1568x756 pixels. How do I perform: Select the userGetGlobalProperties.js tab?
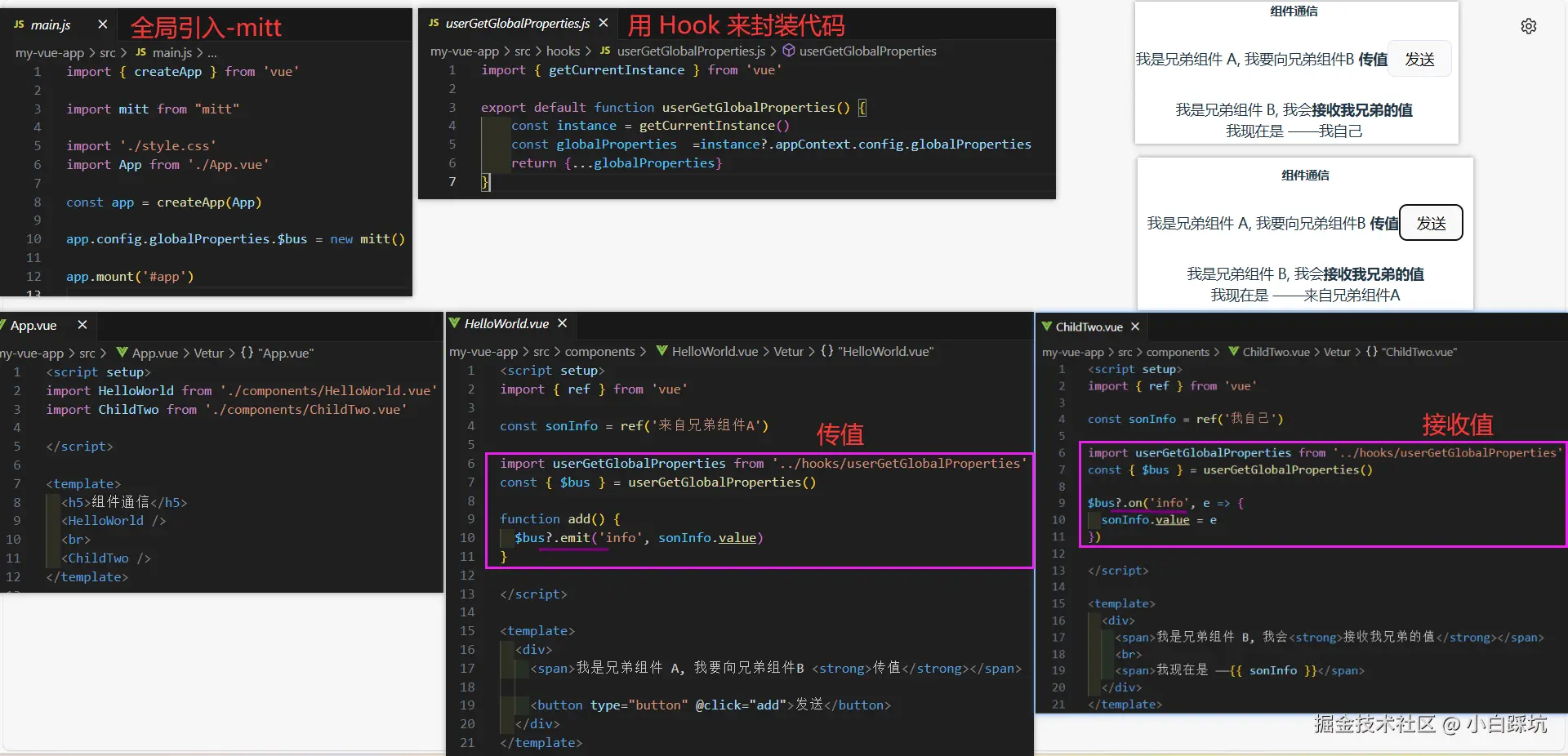point(518,23)
